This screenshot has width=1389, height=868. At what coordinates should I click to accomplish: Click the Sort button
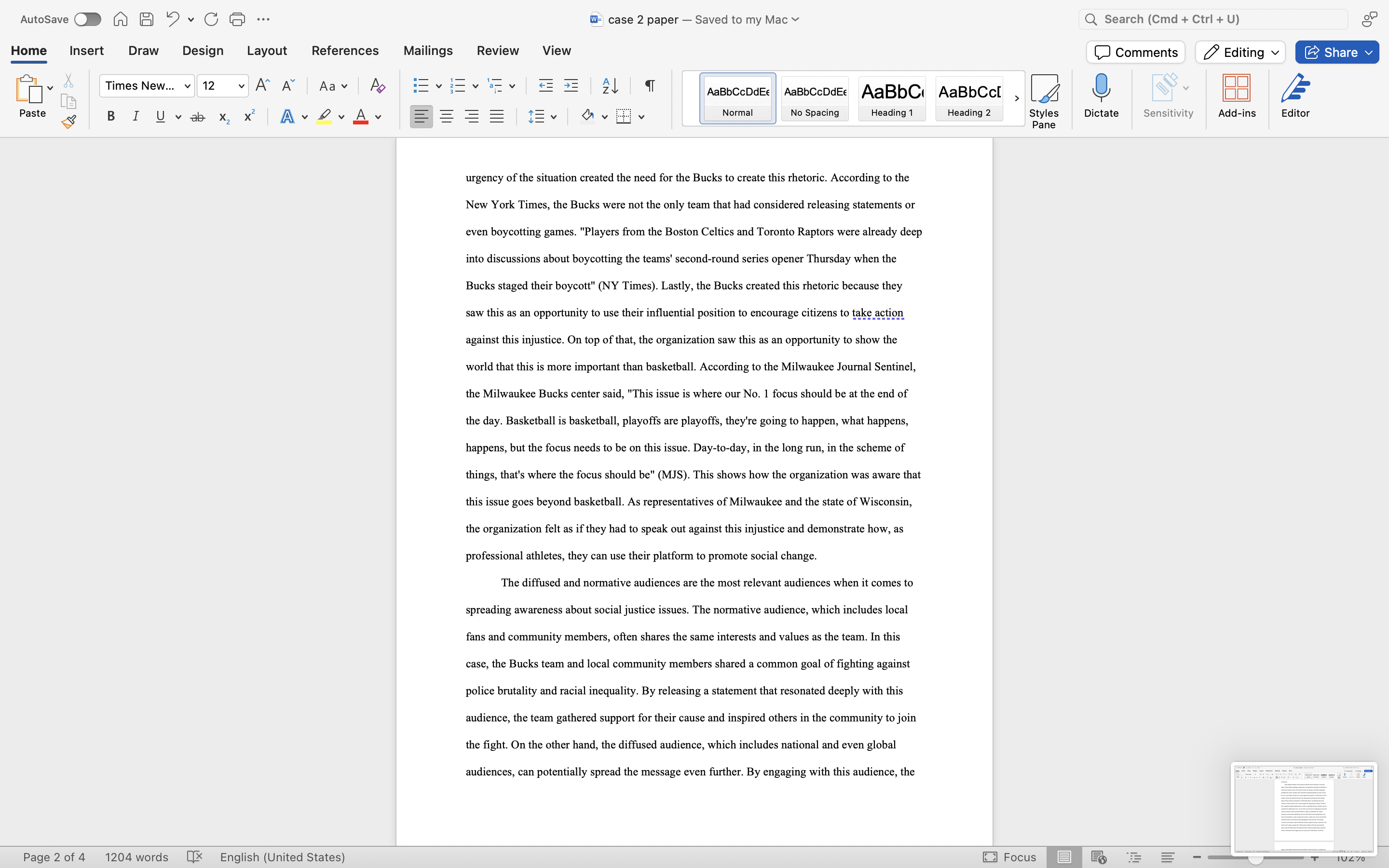tap(610, 85)
